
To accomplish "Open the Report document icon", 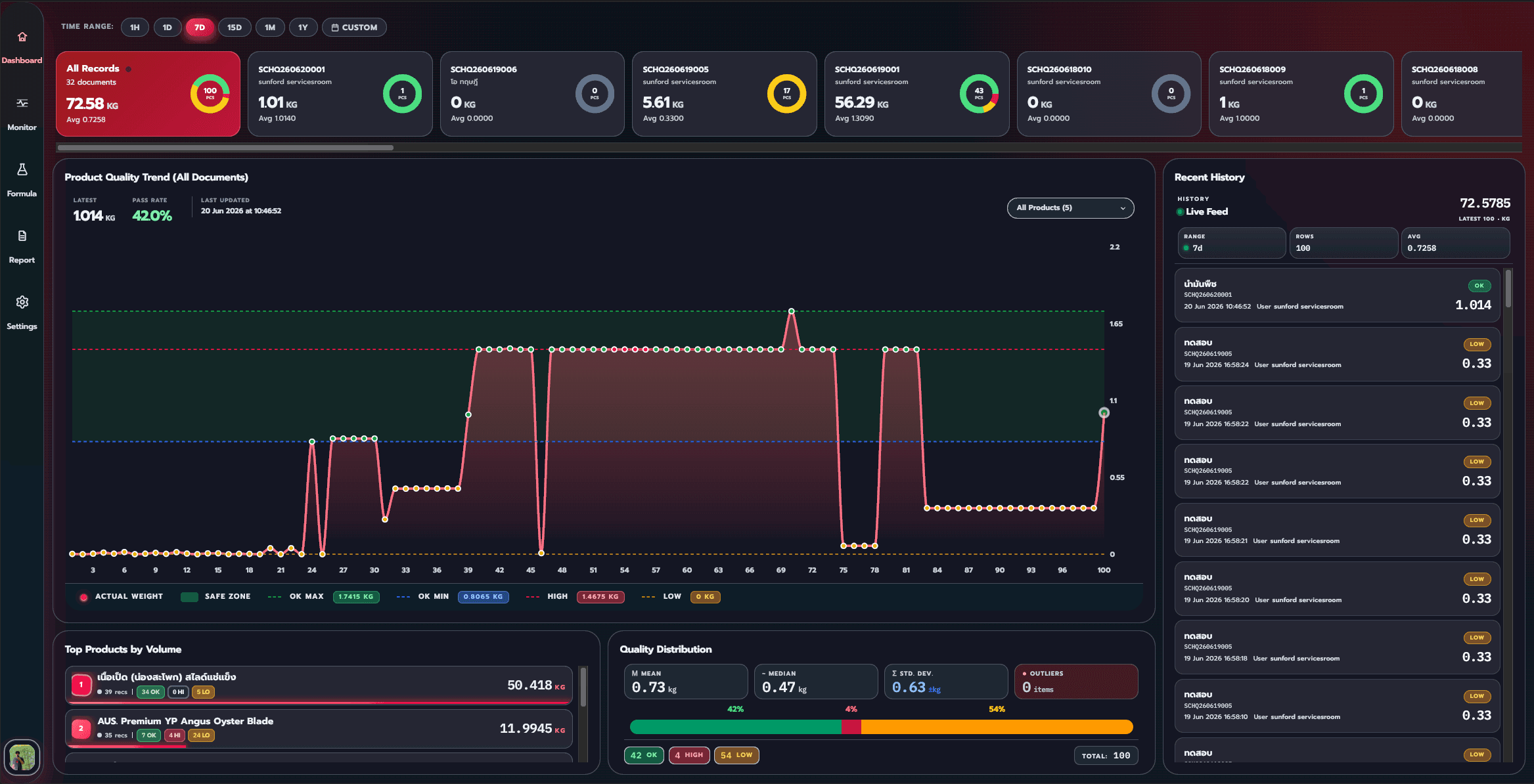I will pos(22,236).
